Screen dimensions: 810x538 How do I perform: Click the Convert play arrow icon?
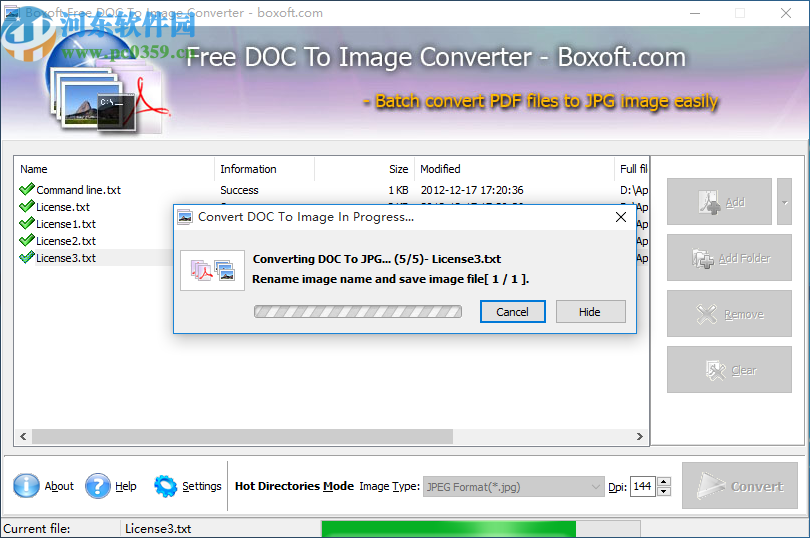[x=710, y=486]
